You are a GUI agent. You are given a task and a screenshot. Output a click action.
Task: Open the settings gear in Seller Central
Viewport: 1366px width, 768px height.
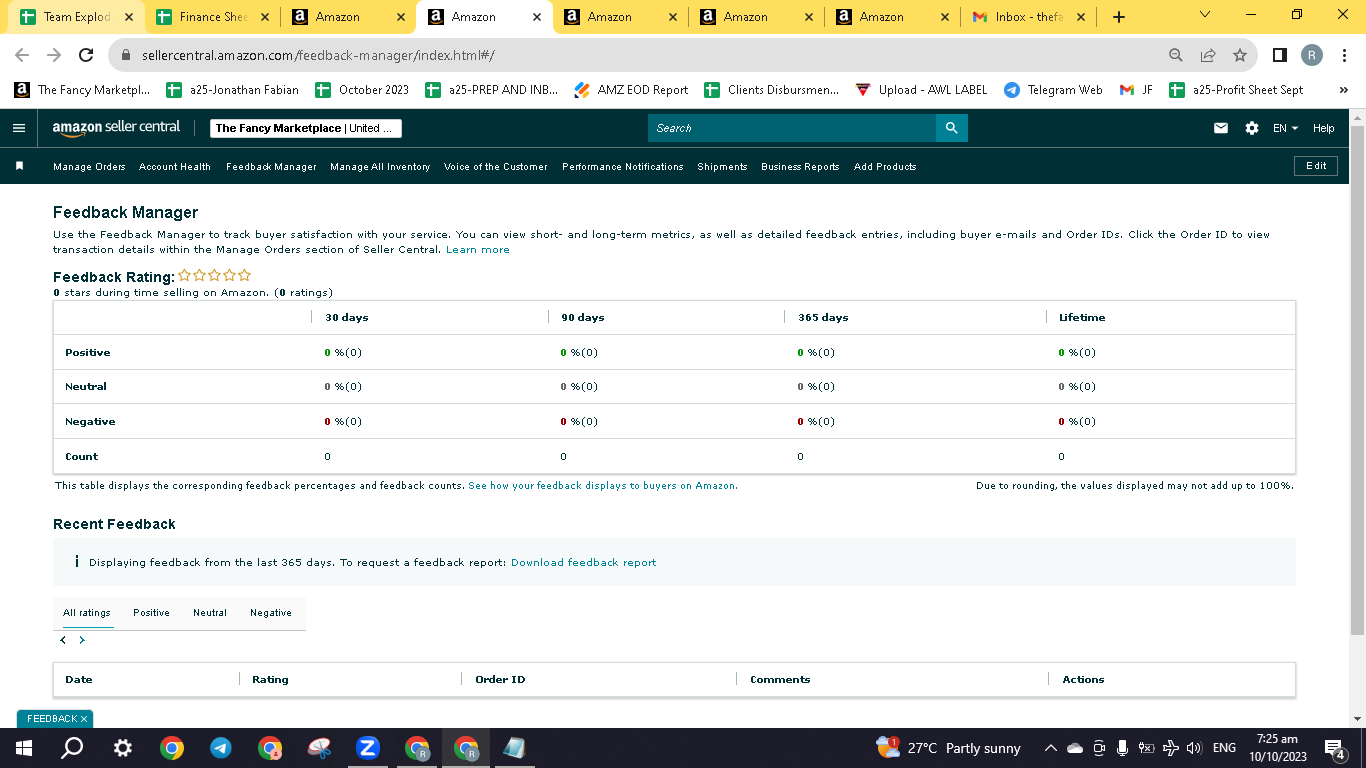click(1252, 128)
